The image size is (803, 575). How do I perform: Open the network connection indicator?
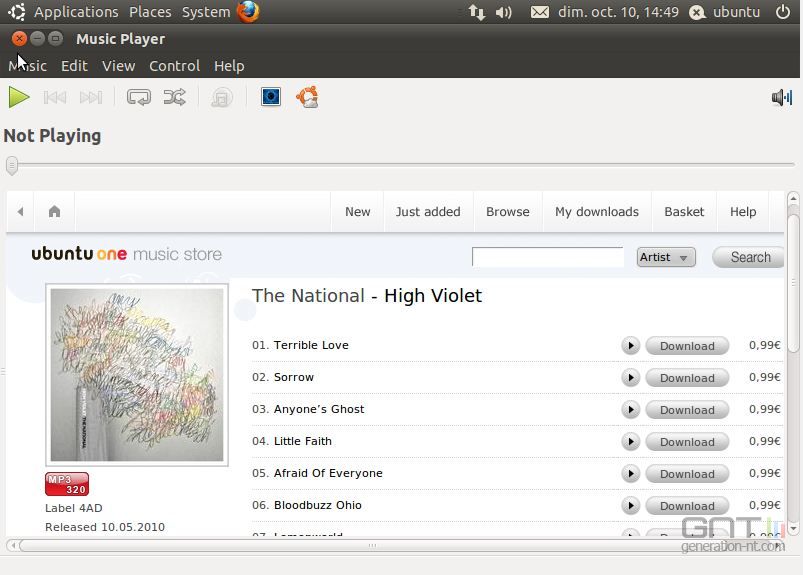pos(476,12)
